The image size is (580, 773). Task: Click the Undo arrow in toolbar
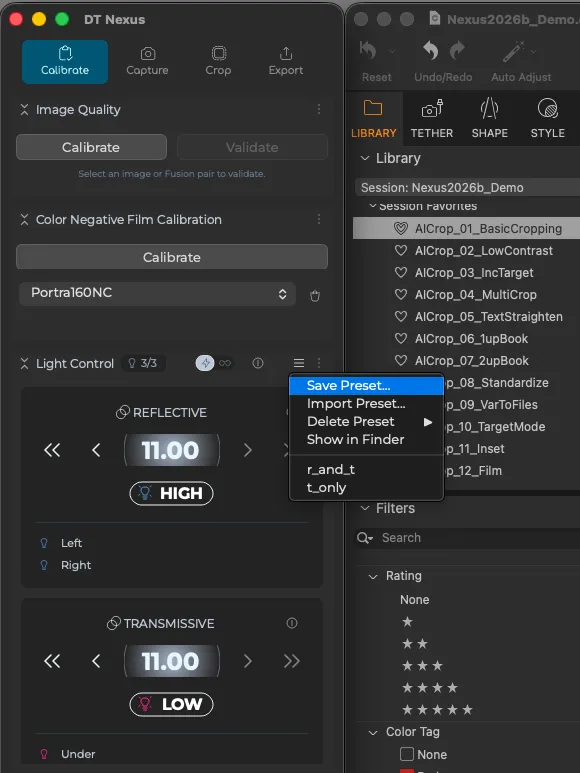coord(430,50)
